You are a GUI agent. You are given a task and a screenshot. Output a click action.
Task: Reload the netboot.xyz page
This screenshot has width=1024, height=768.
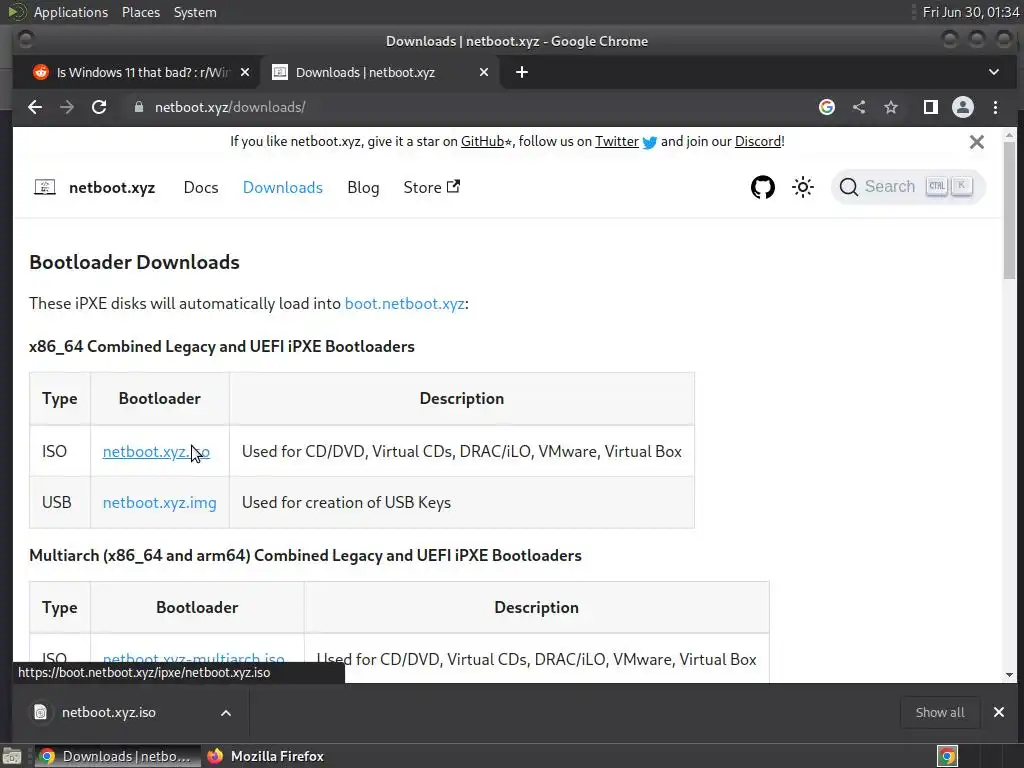pos(99,107)
